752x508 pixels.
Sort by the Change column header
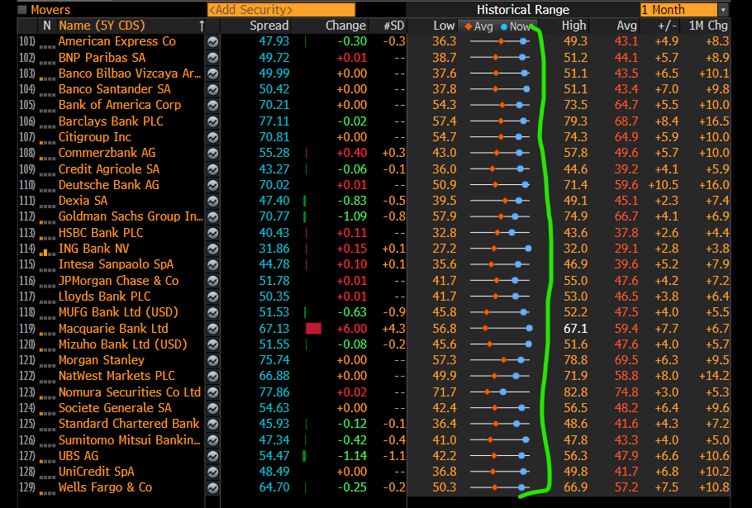point(345,25)
